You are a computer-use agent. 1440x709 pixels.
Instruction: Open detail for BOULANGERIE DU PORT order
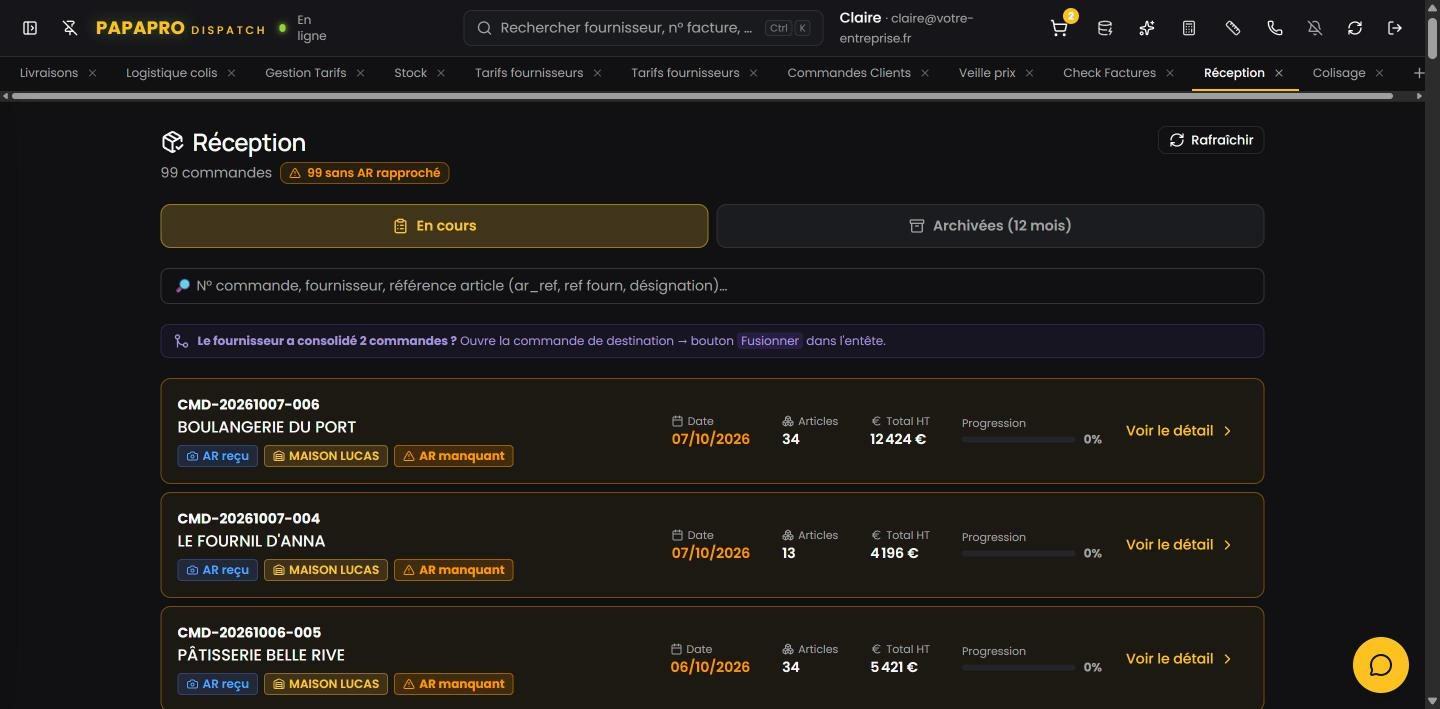coord(1179,431)
